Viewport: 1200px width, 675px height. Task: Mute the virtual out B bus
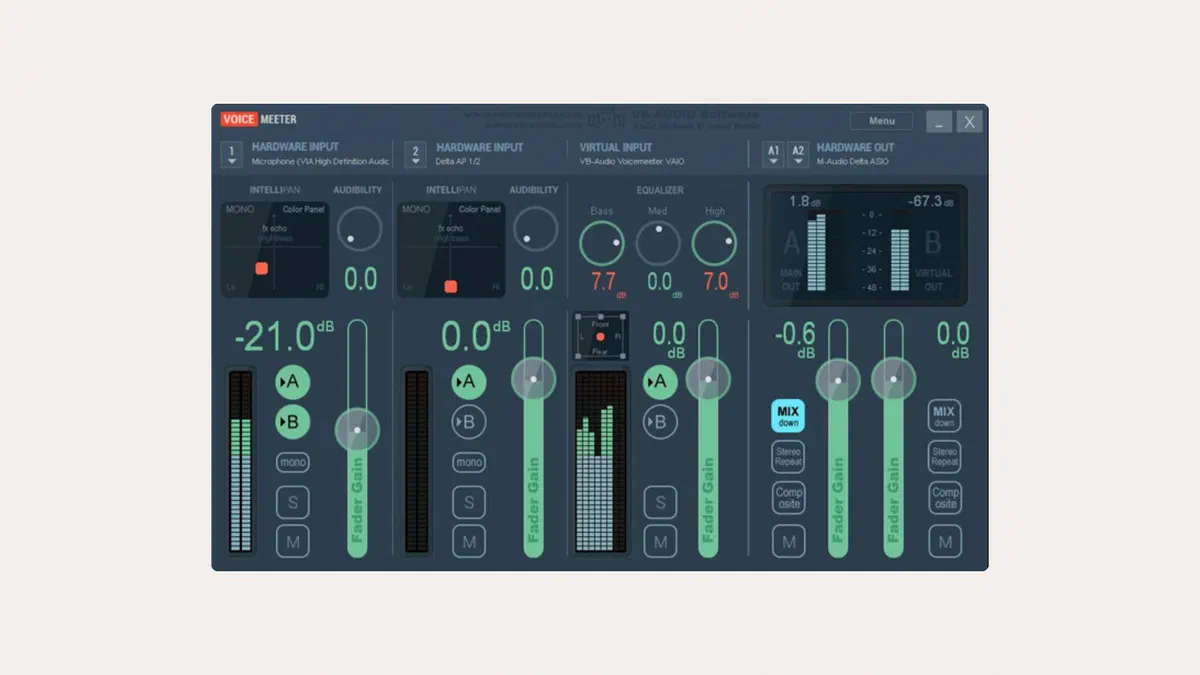coord(945,542)
